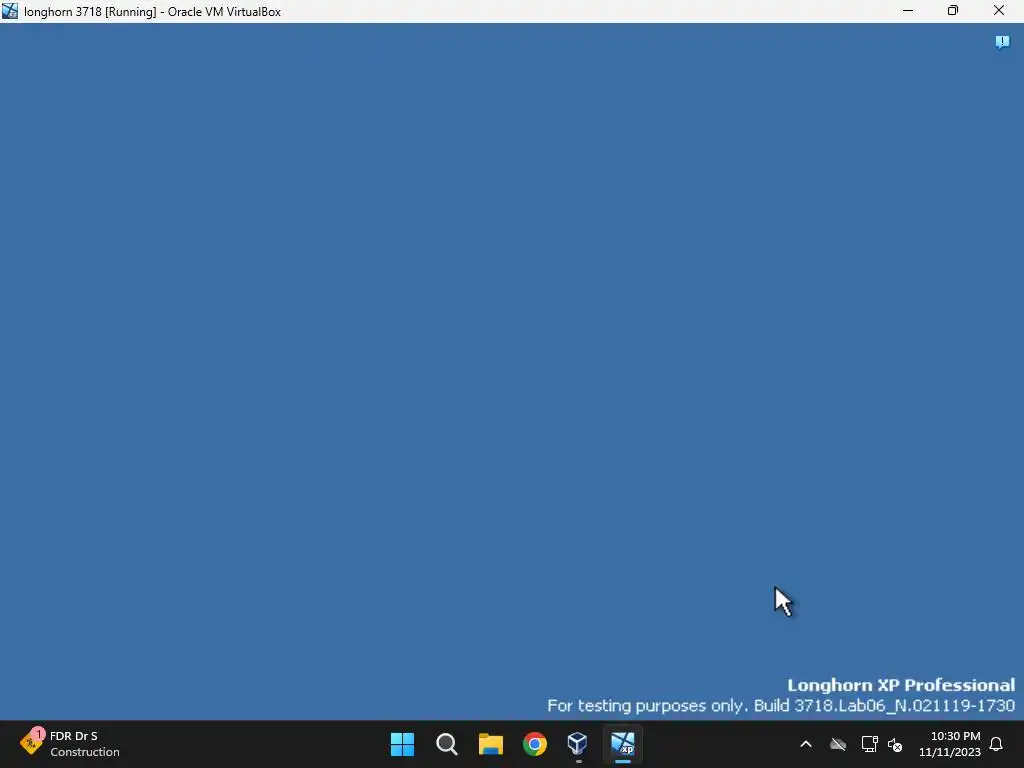
Task: Show hidden system tray icons
Action: [x=806, y=744]
